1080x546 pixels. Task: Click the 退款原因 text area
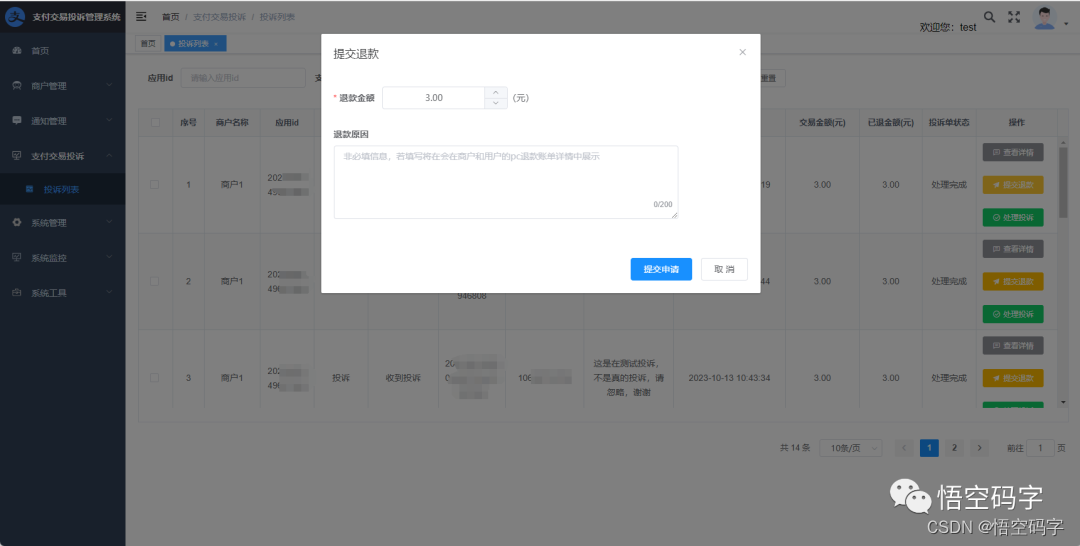(506, 182)
